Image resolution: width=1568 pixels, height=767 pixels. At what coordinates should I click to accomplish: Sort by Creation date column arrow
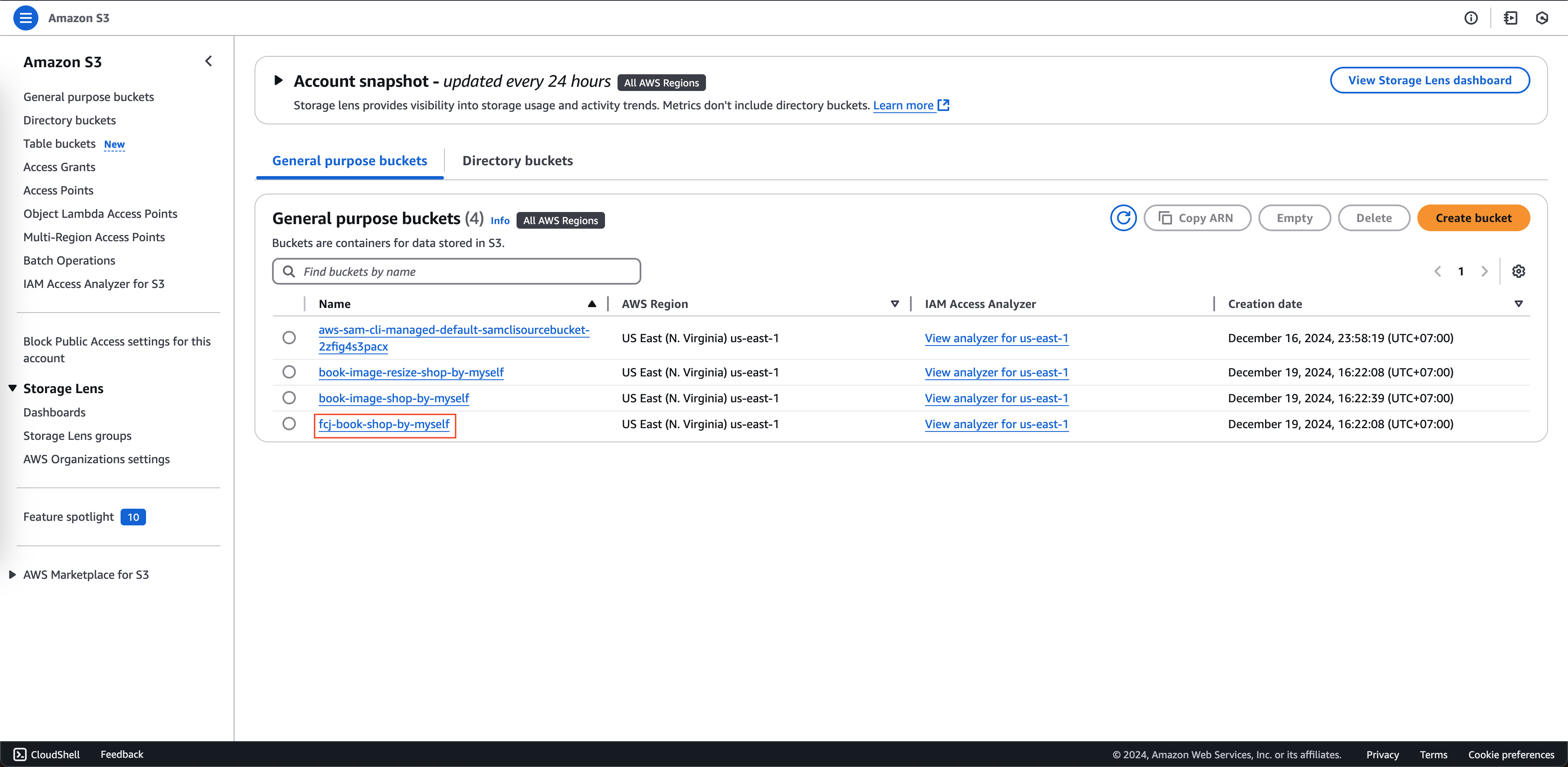[1519, 304]
